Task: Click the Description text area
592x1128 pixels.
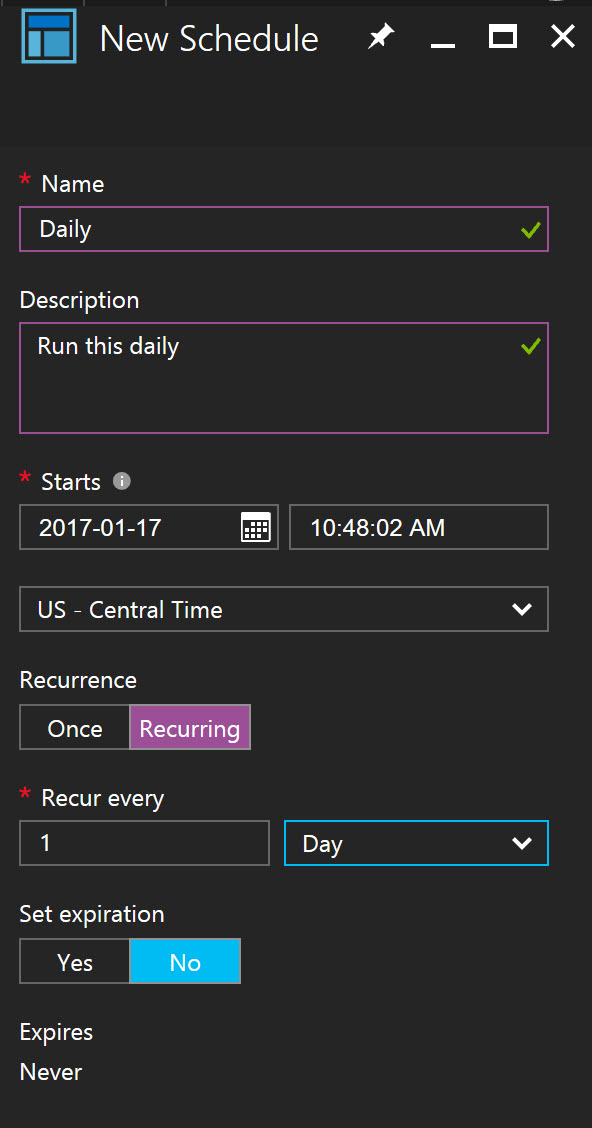Action: (284, 378)
